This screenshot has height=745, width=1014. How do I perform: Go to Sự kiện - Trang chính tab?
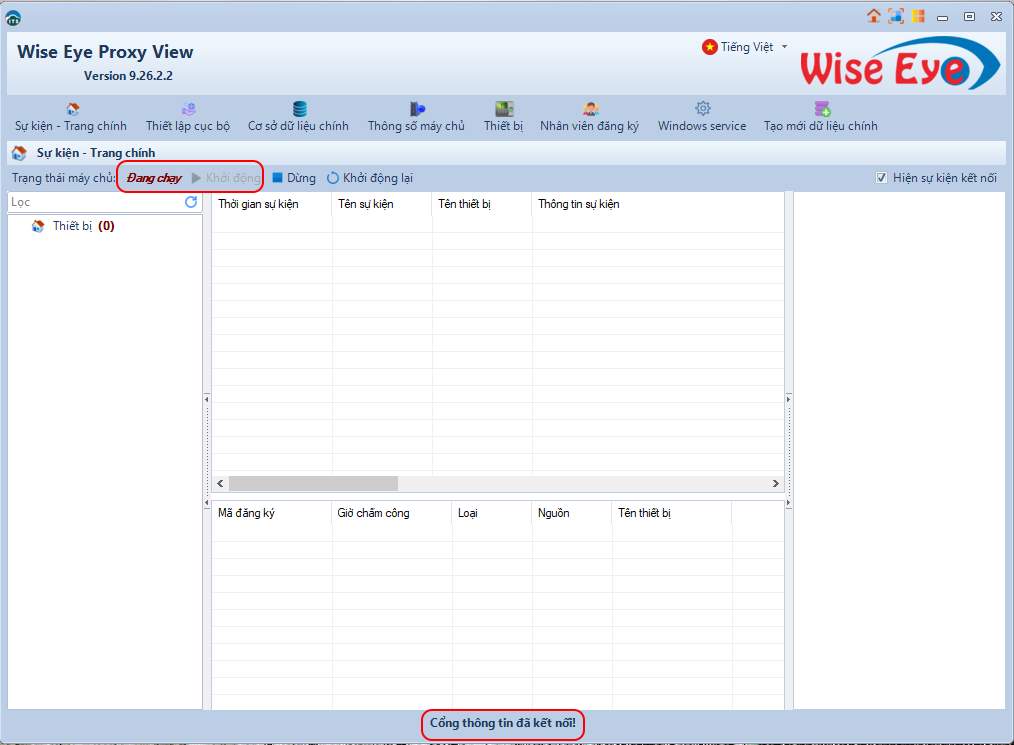pyautogui.click(x=70, y=117)
